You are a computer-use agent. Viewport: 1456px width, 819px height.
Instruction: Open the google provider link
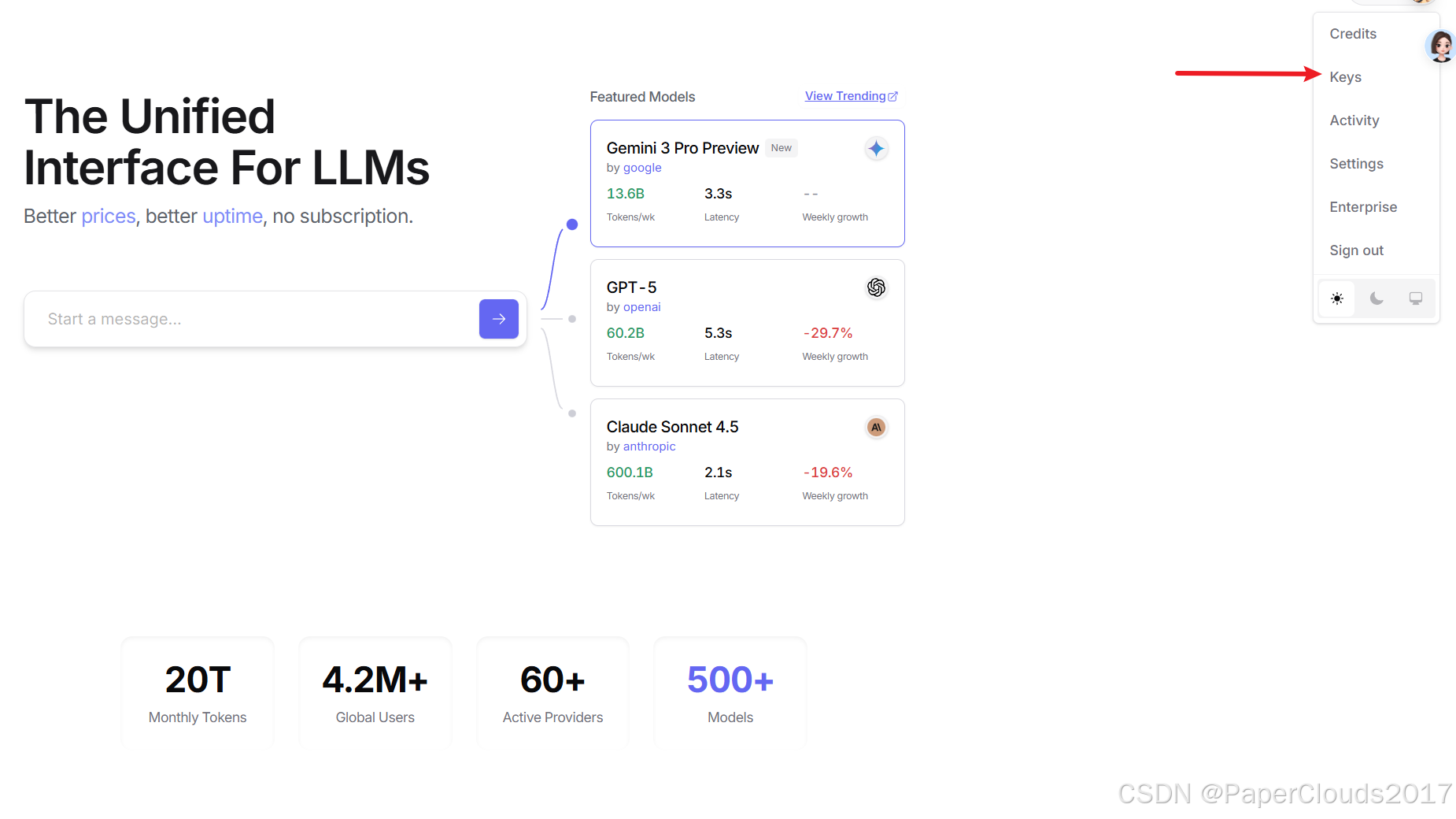pos(642,168)
